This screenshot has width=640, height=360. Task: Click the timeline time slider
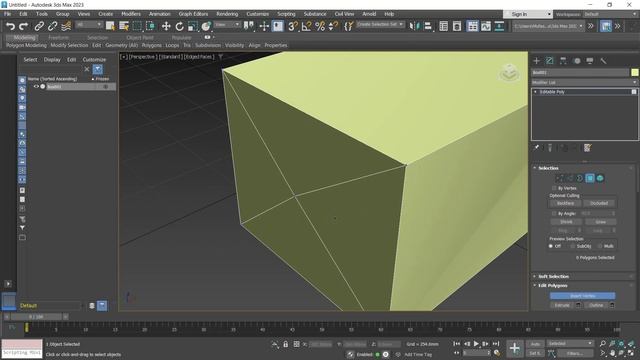36,317
